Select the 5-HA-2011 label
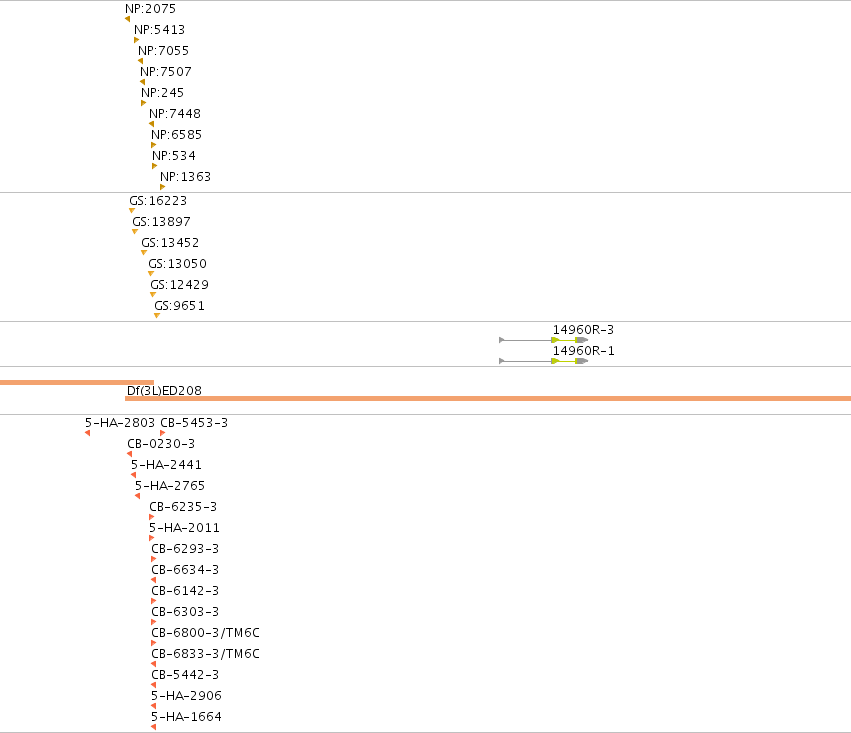Screen dimensions: 851x733 click(185, 528)
